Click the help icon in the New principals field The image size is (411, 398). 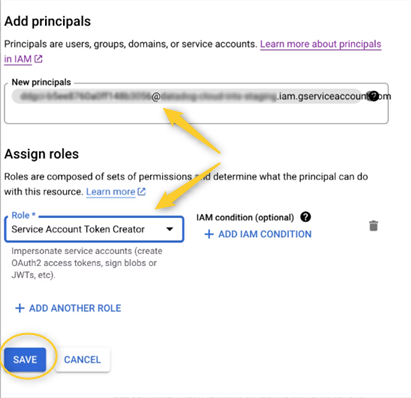[x=373, y=96]
